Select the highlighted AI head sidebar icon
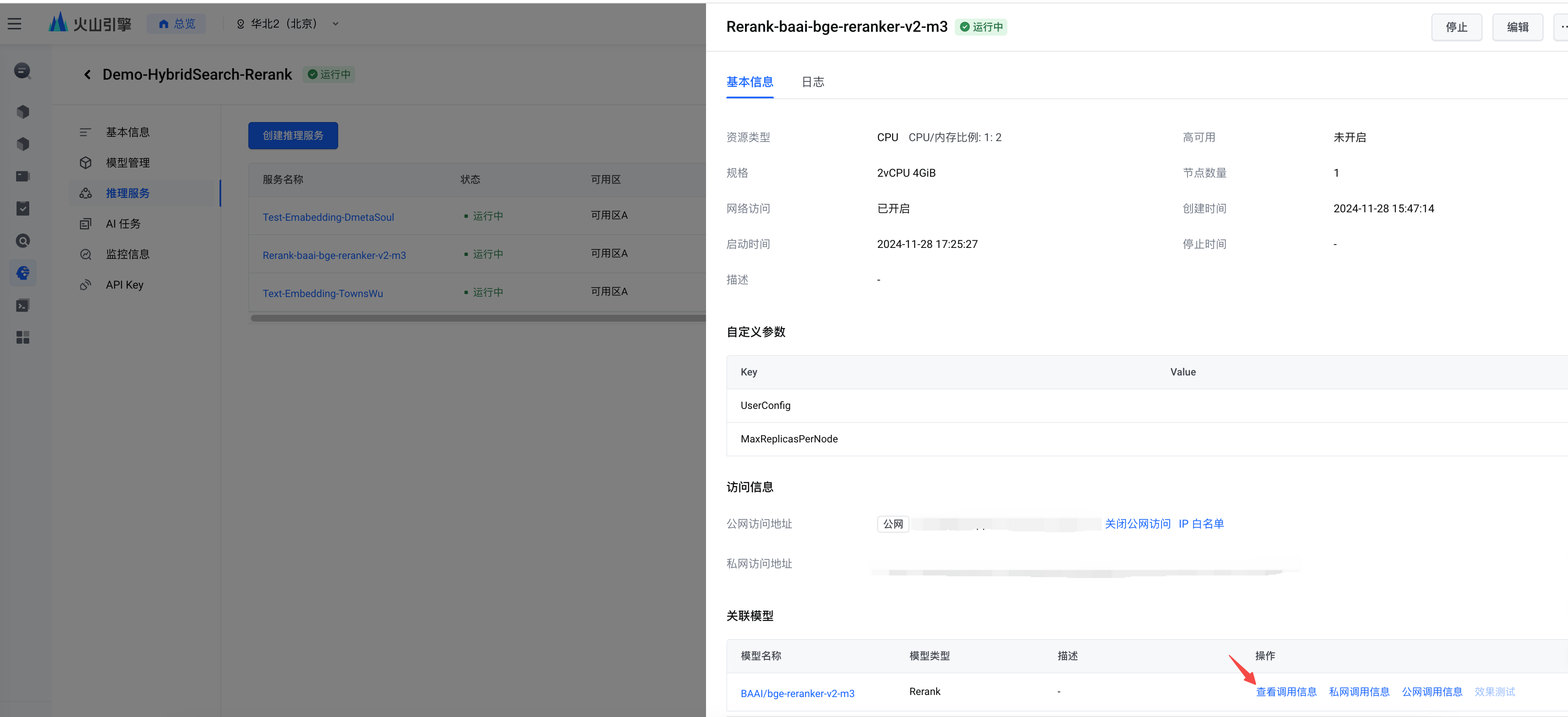Screen dimensions: 1568x717 [22, 272]
